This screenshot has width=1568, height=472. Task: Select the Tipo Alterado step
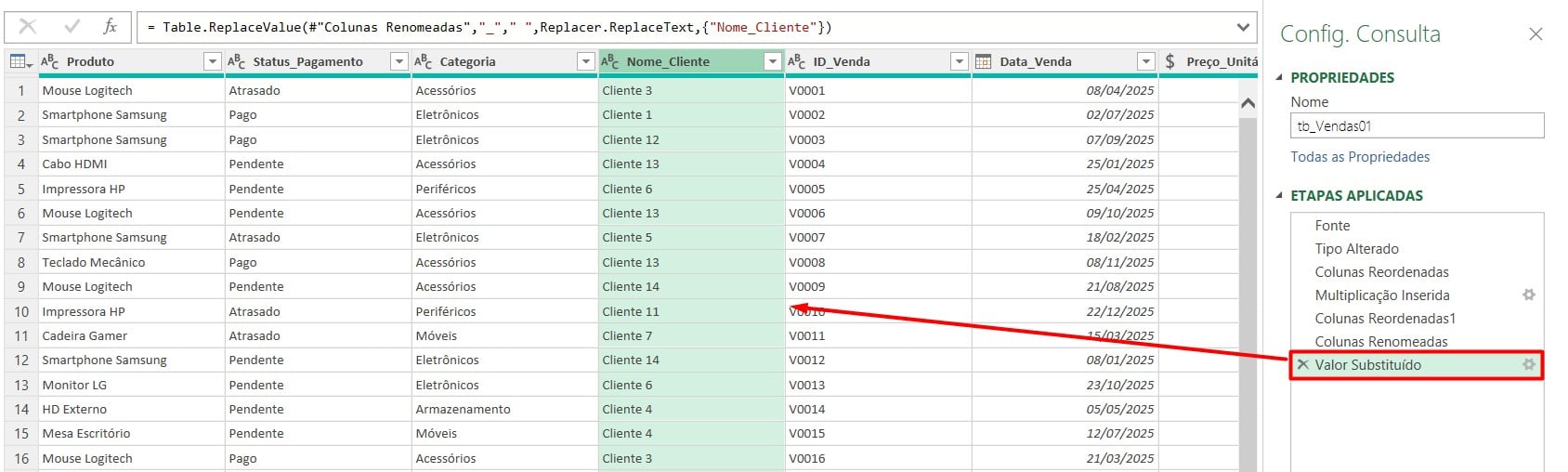tap(1356, 249)
